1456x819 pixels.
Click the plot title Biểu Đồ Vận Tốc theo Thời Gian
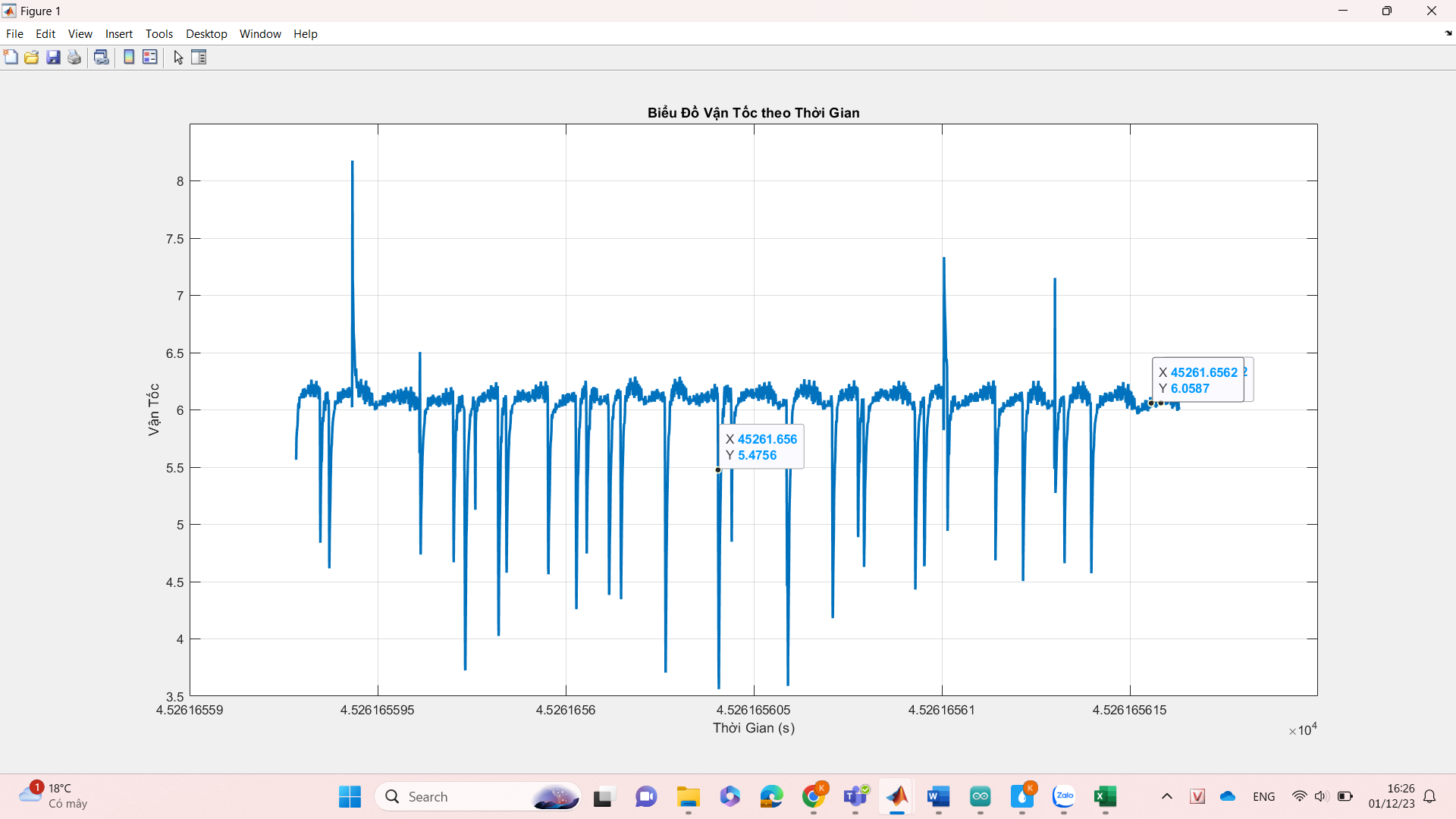753,113
